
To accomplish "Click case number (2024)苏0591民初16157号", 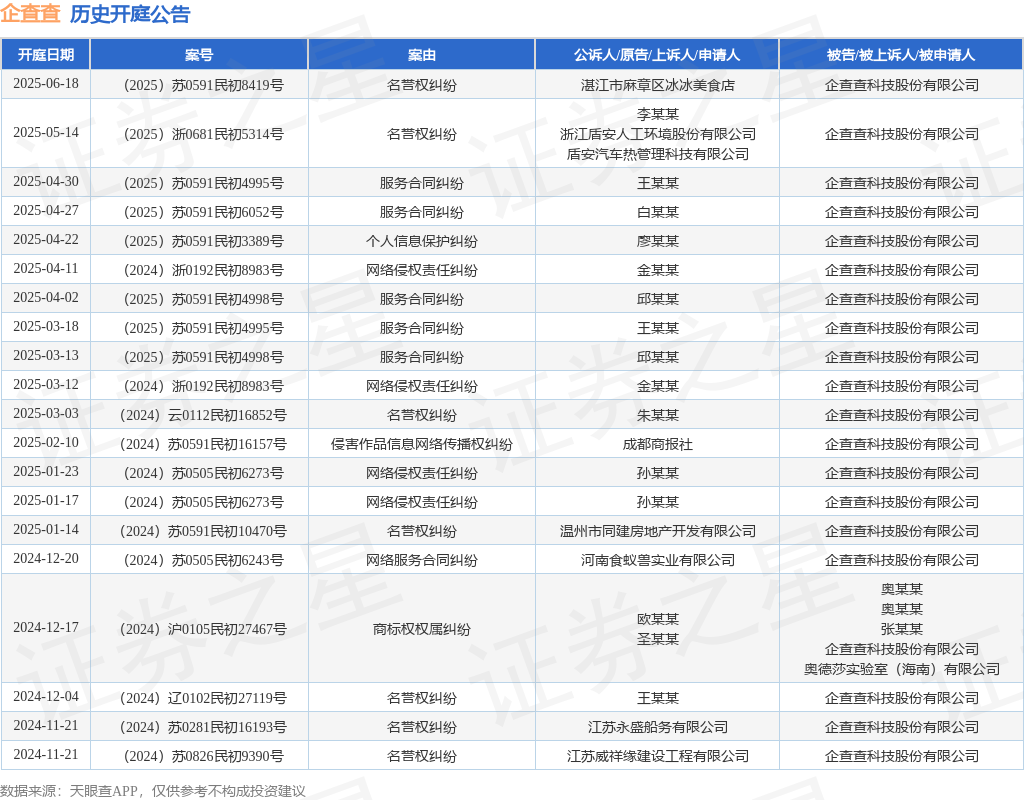I will [x=203, y=444].
